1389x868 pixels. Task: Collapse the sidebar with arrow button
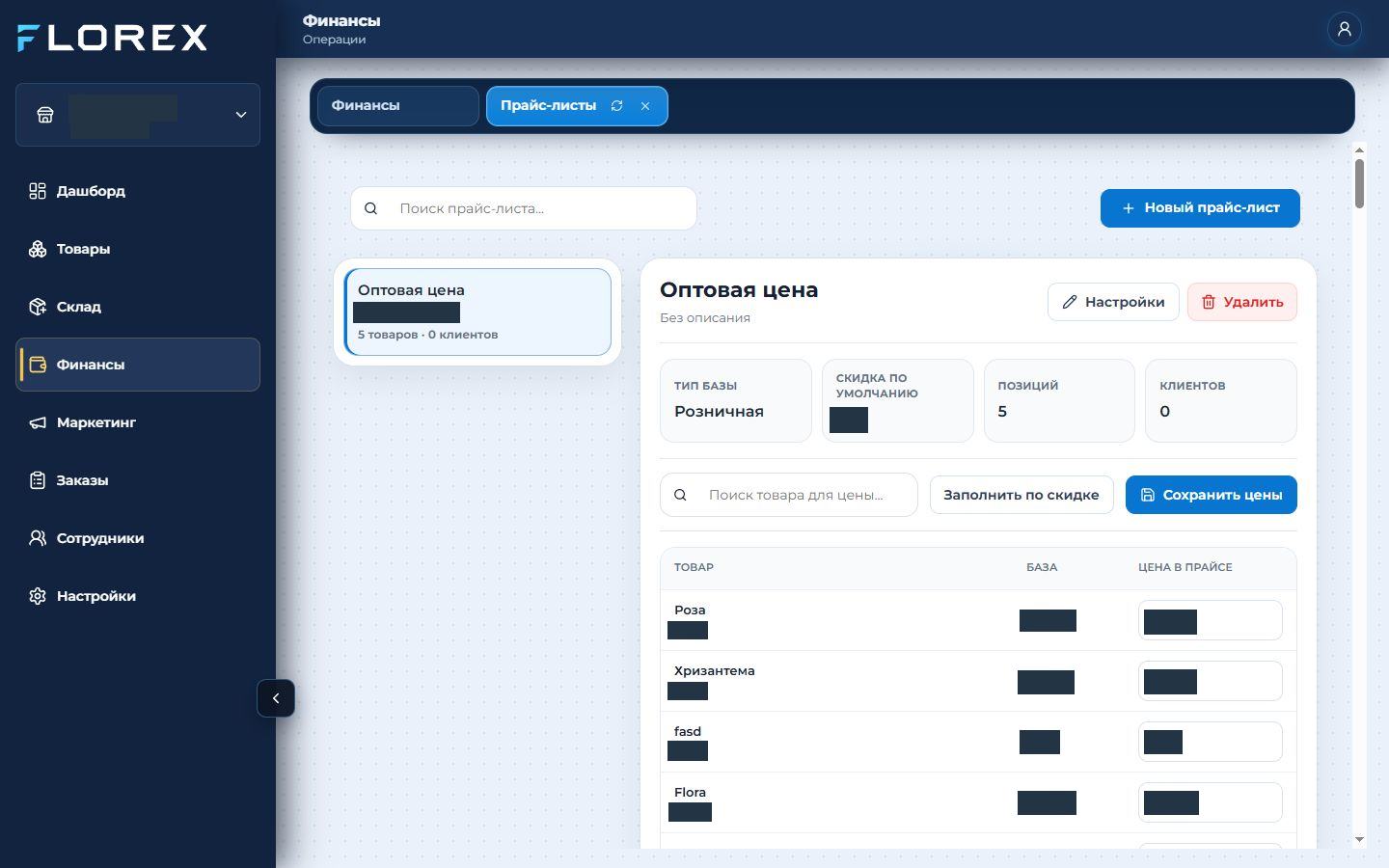[276, 698]
